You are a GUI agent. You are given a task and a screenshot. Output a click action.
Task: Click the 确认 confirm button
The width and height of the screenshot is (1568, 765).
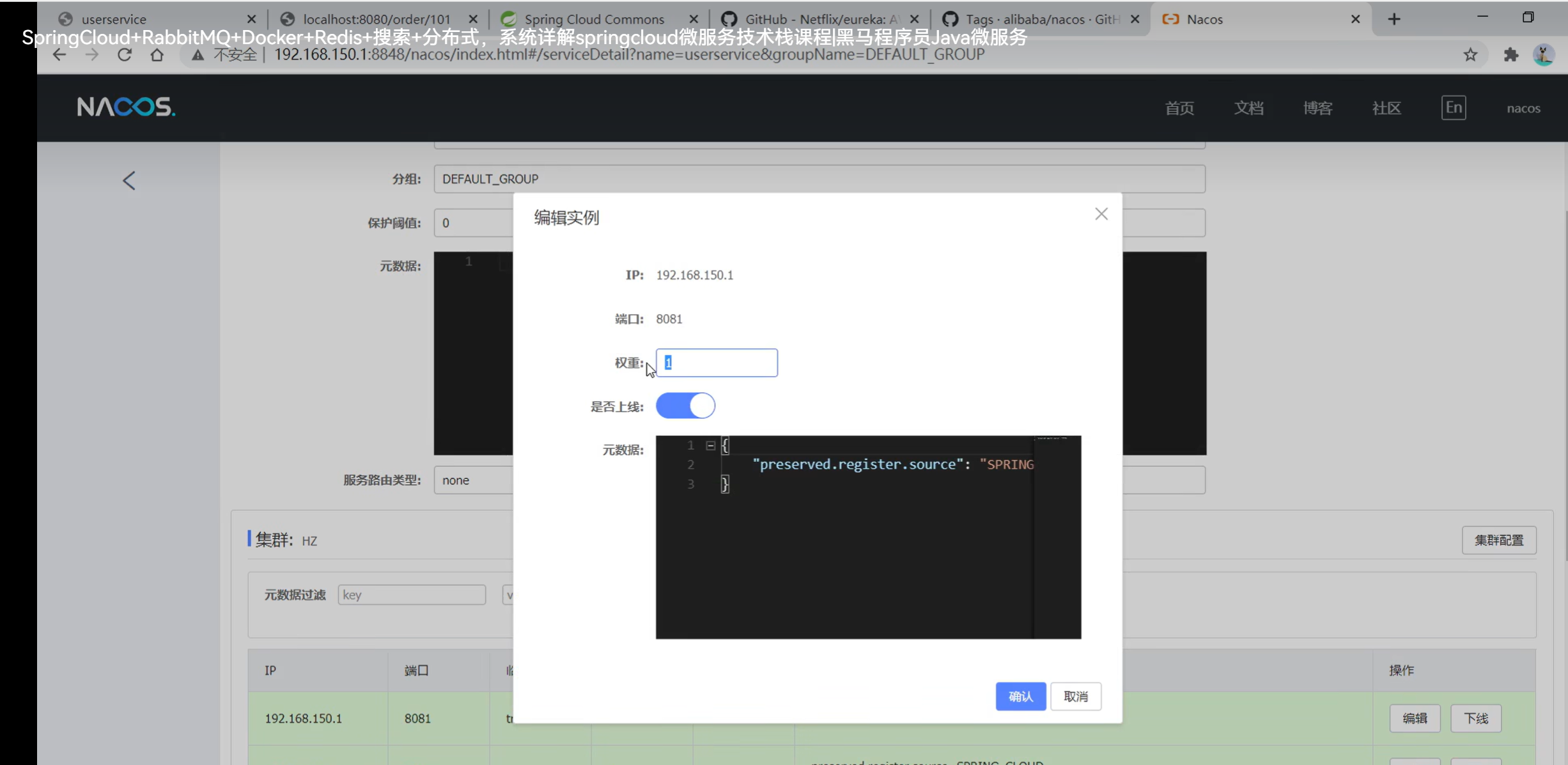coord(1020,696)
